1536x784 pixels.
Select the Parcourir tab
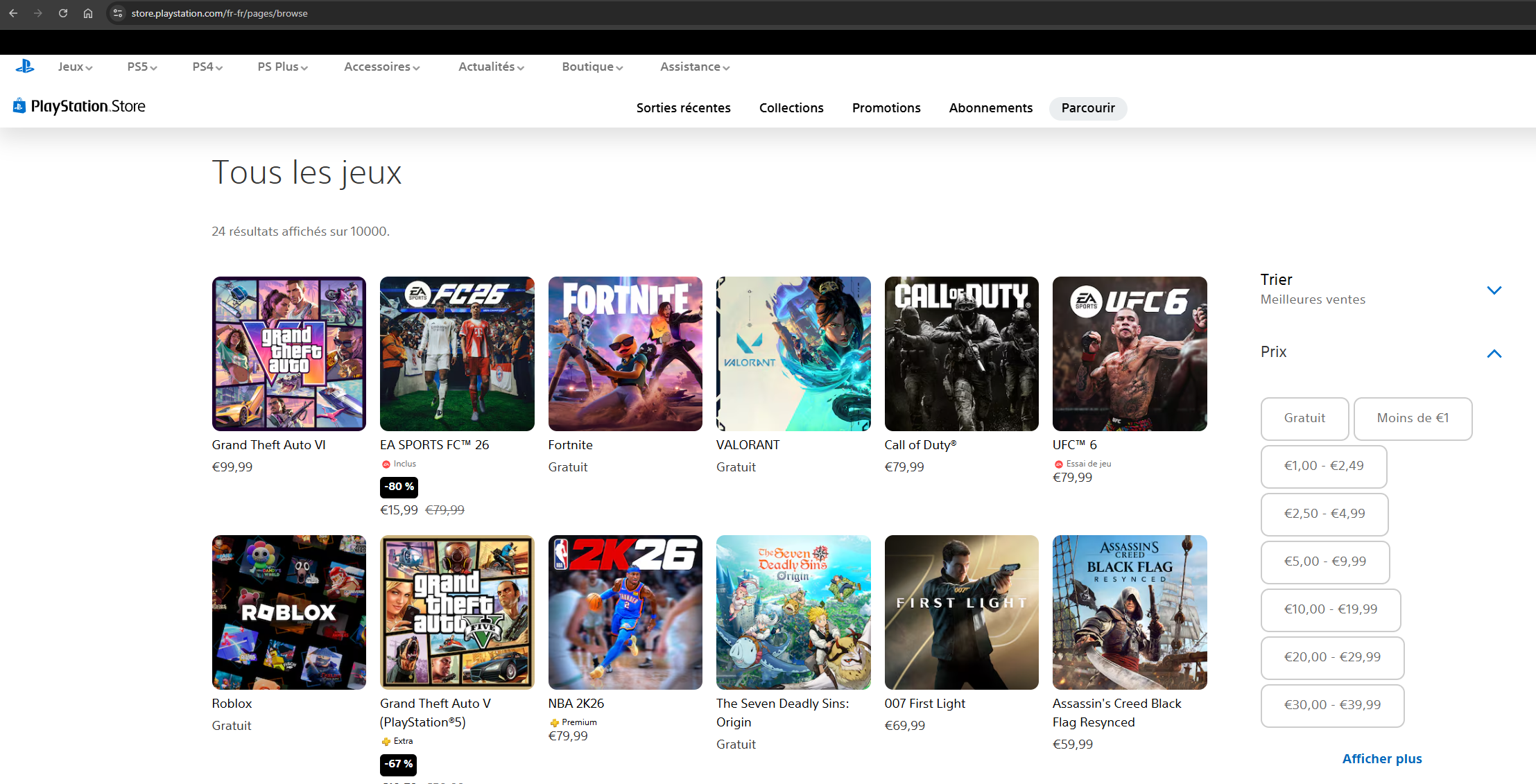click(1088, 108)
